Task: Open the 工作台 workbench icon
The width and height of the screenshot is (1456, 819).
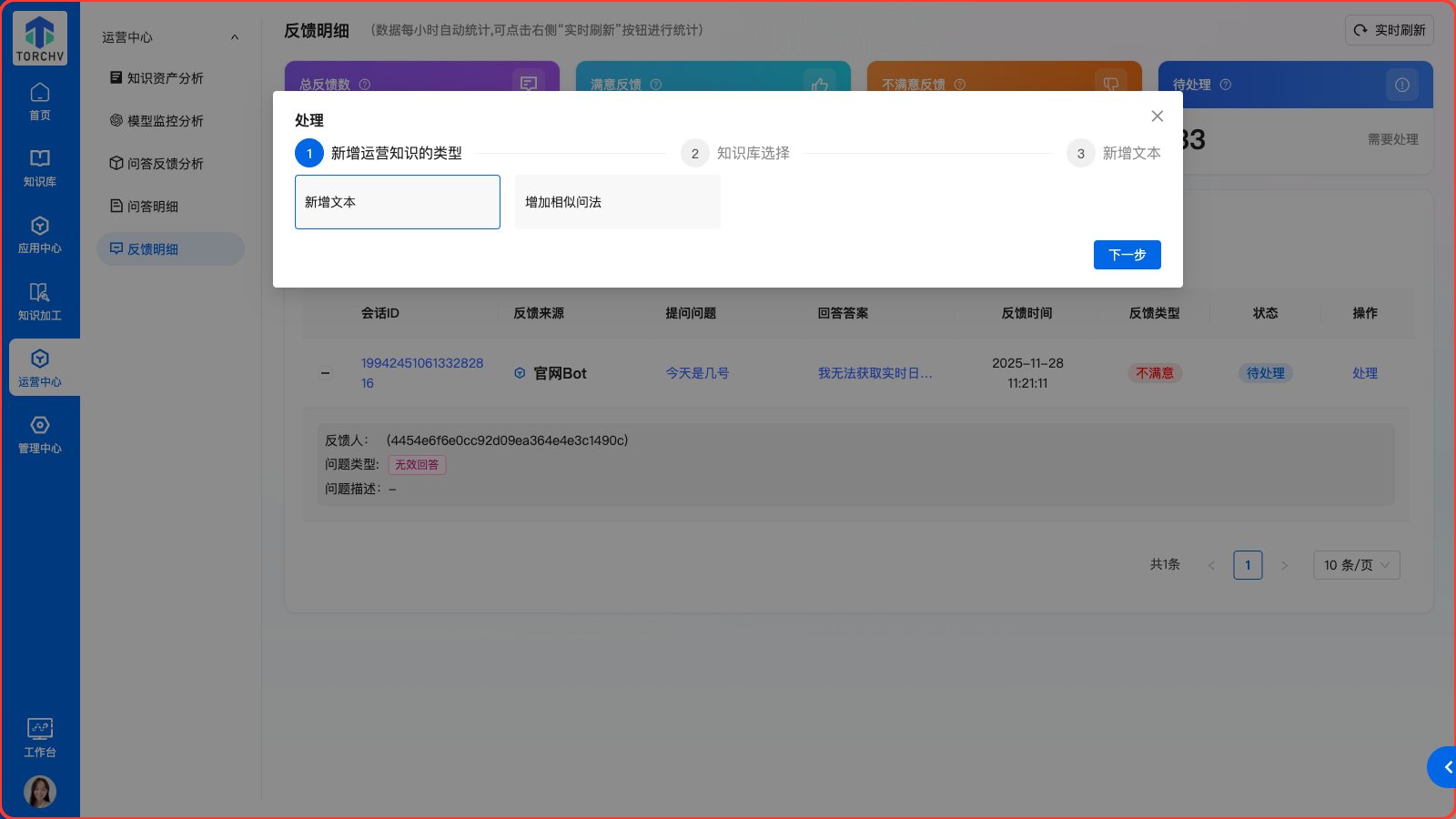Action: (40, 737)
